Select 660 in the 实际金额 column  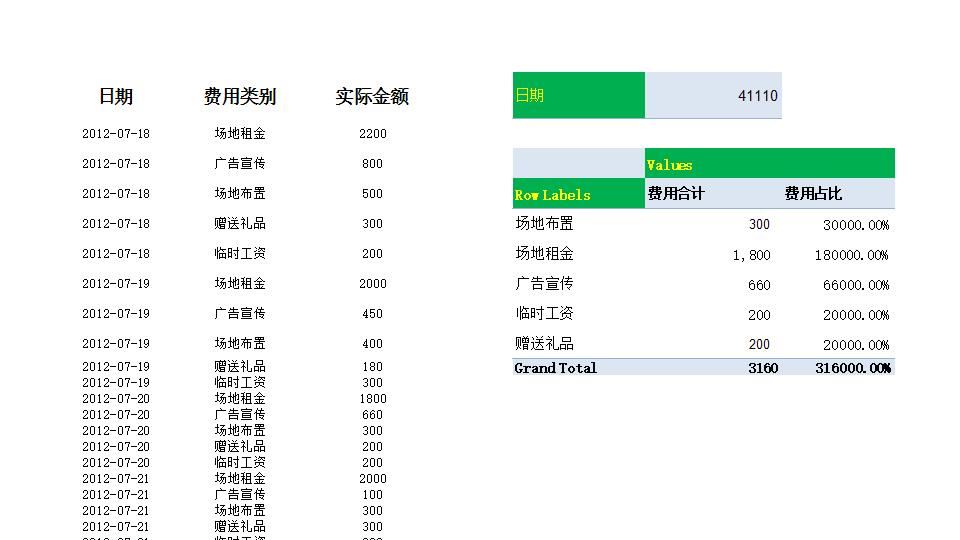pyautogui.click(x=372, y=414)
